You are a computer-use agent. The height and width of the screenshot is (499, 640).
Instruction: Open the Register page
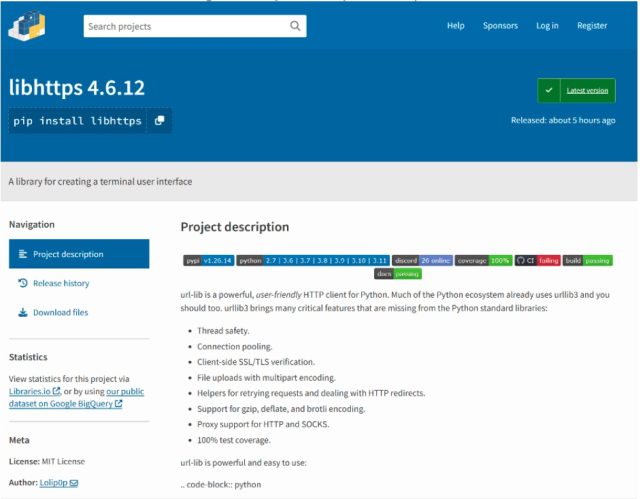592,26
